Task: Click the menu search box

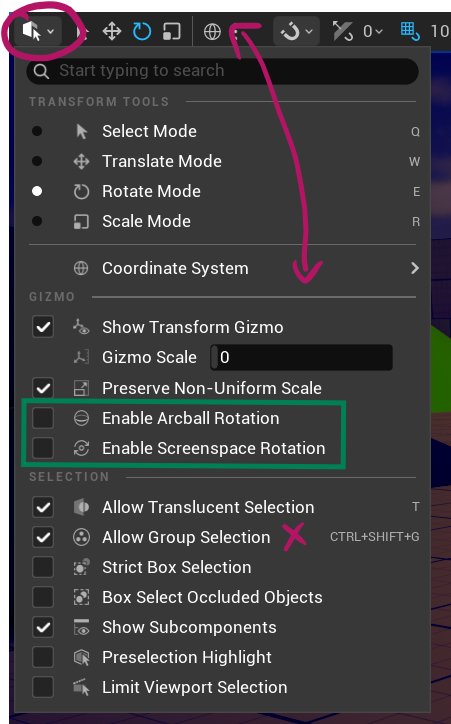Action: (222, 71)
